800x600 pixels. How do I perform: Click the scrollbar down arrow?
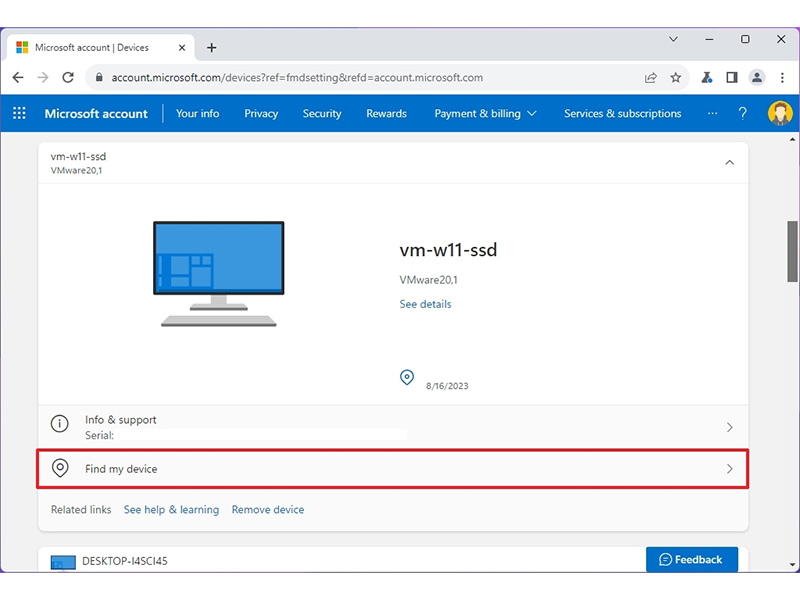792,565
